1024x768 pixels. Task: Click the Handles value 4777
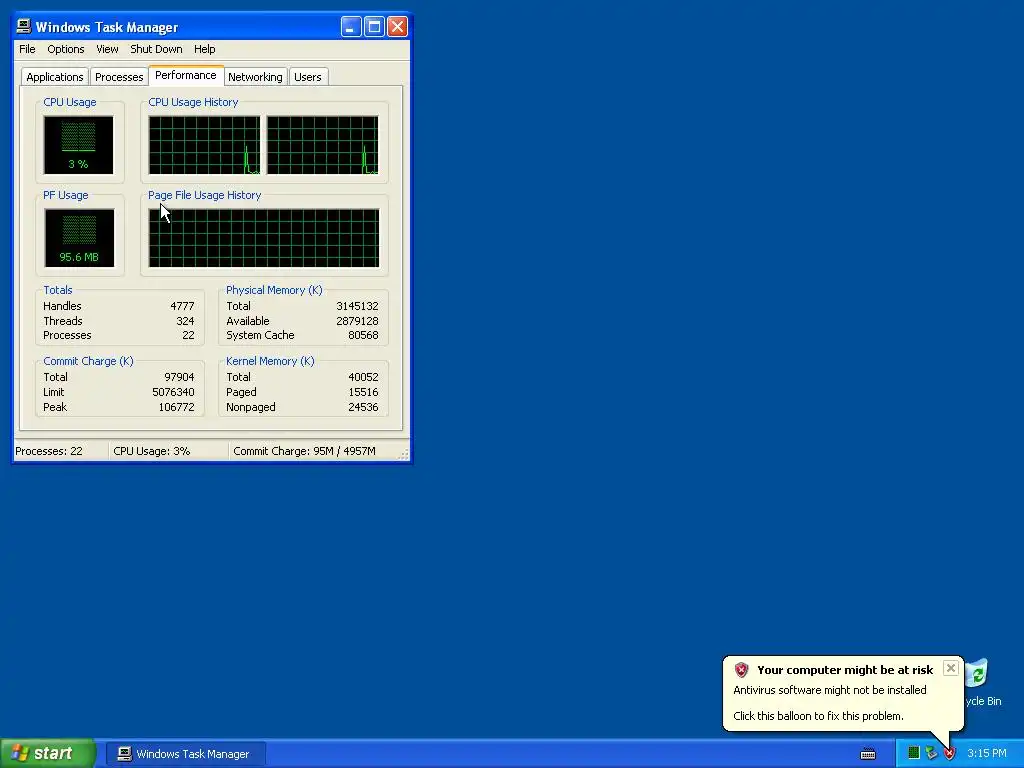182,306
